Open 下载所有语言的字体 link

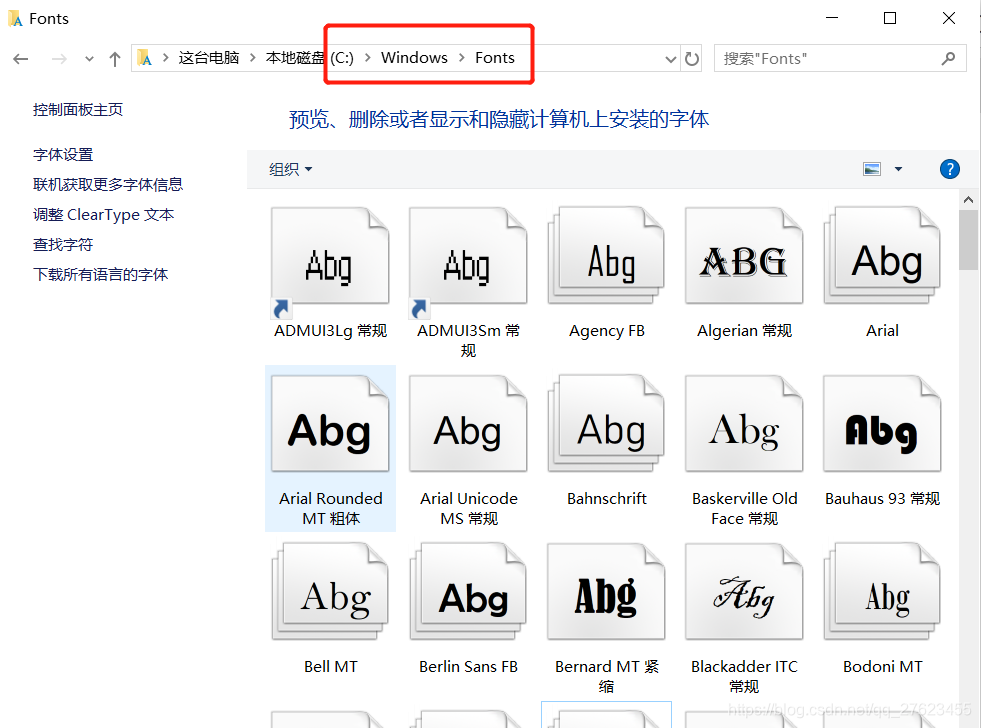[x=100, y=275]
